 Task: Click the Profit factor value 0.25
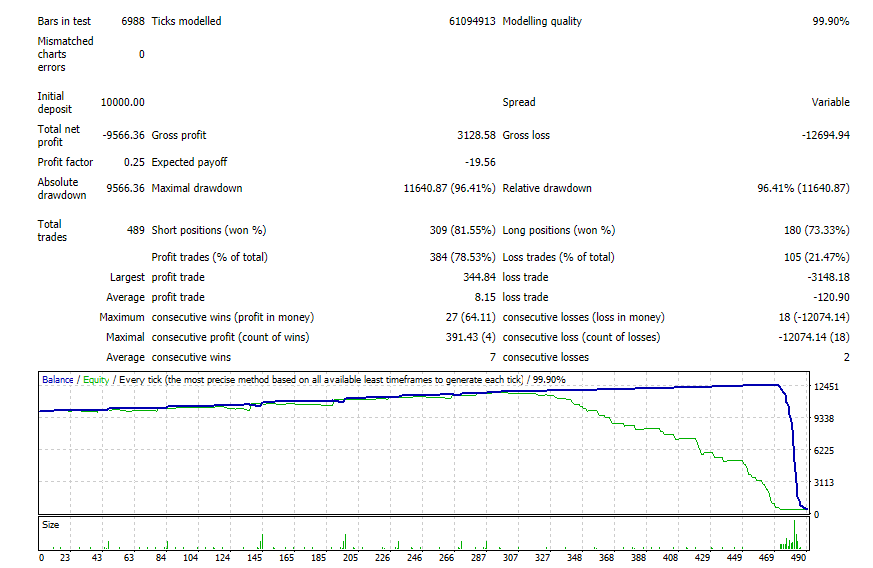134,162
